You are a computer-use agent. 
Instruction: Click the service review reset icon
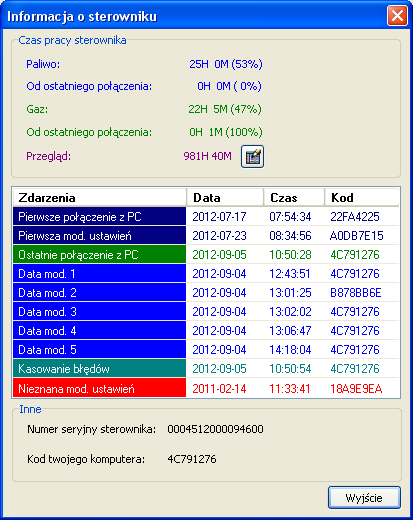coord(252,157)
